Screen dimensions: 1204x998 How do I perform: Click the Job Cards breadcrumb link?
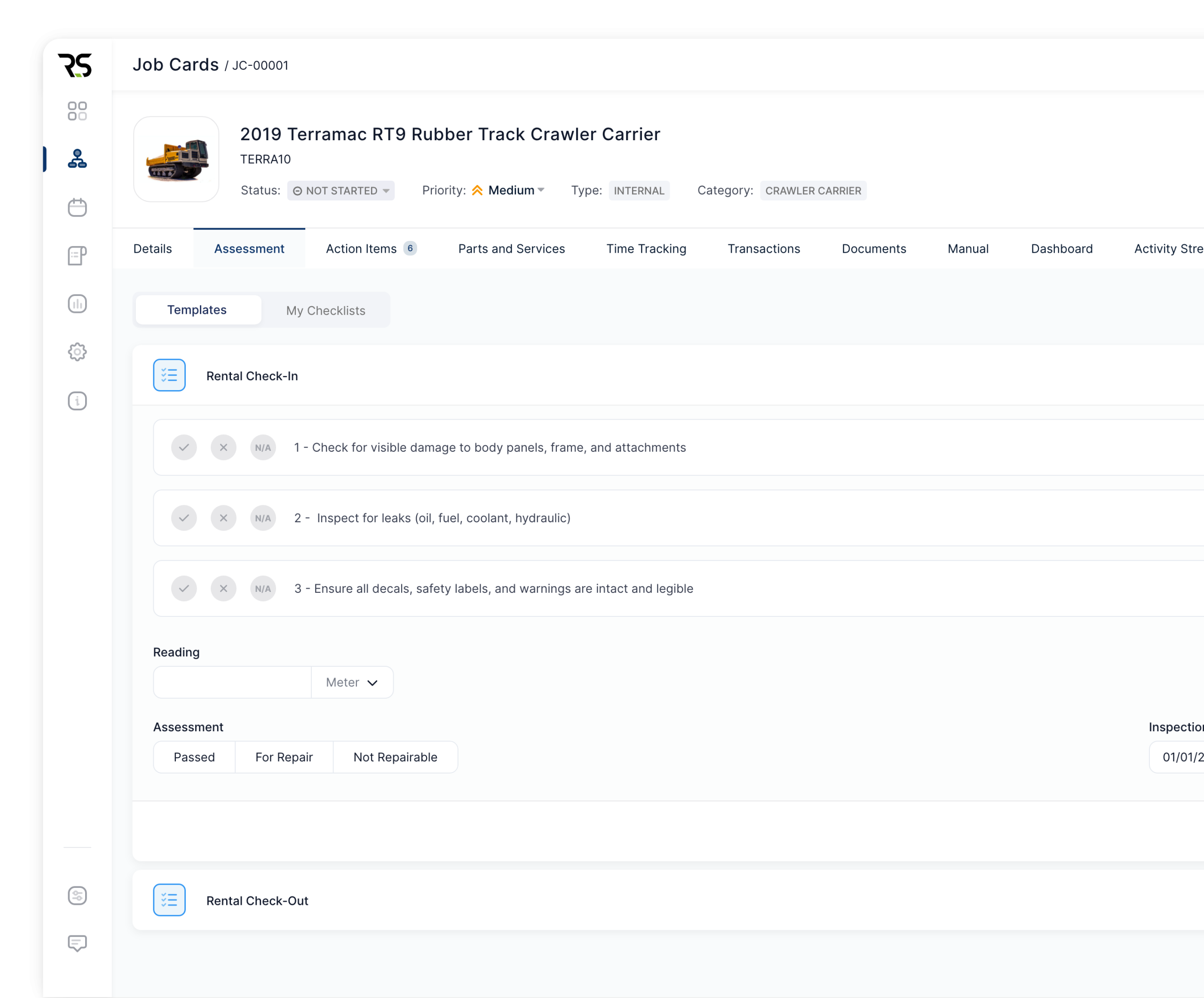175,65
